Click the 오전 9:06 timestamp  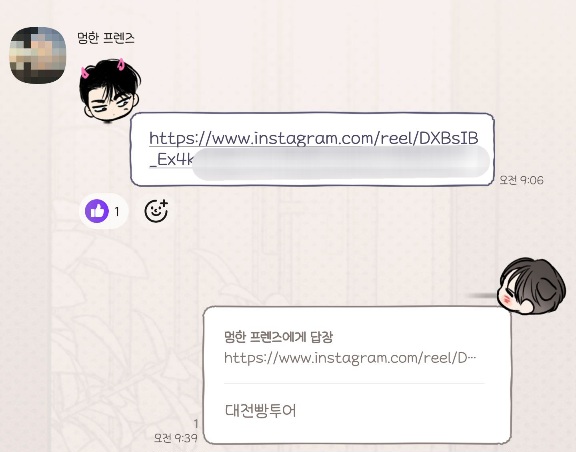[x=521, y=180]
